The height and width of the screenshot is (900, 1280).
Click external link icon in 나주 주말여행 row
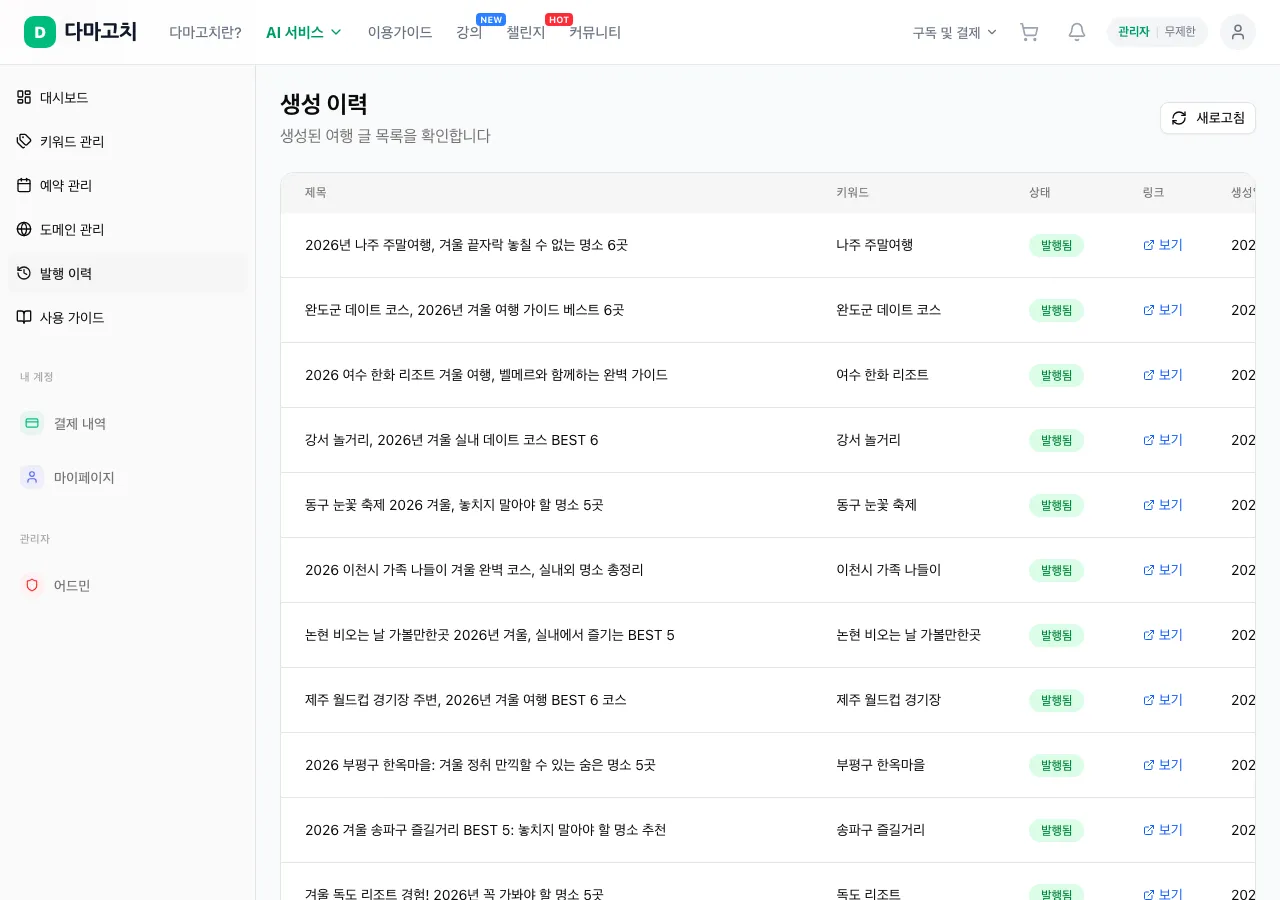(x=1149, y=245)
